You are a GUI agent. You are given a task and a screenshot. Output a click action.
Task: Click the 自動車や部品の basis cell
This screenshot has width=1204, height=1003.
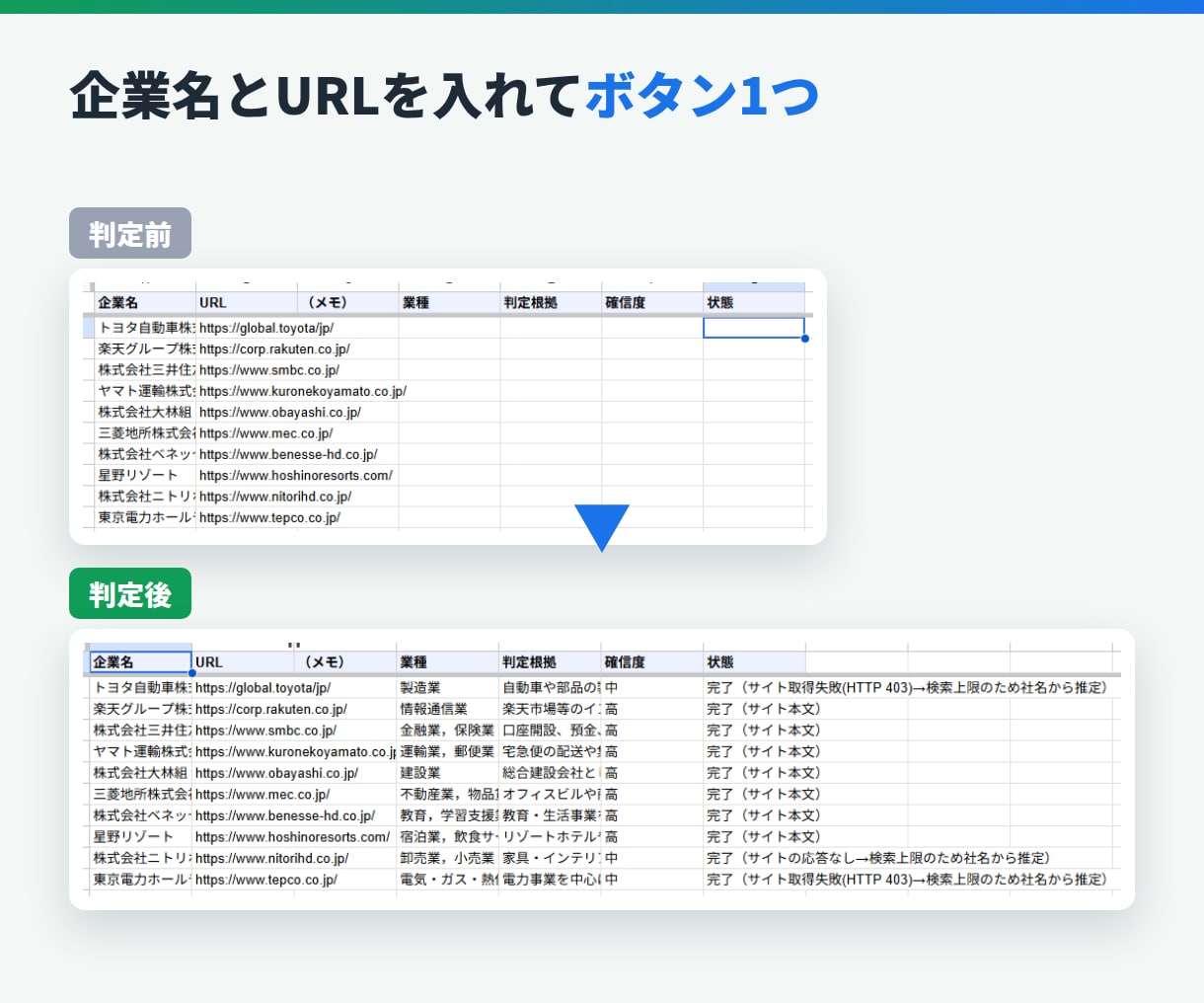pyautogui.click(x=550, y=687)
